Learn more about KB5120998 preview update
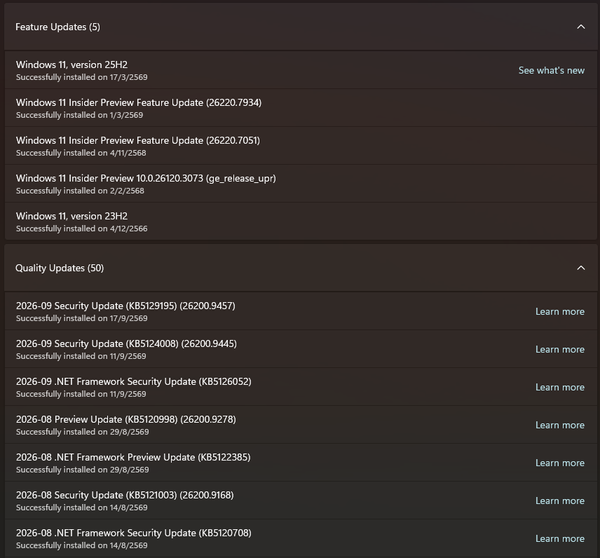The image size is (600, 558). pos(560,425)
